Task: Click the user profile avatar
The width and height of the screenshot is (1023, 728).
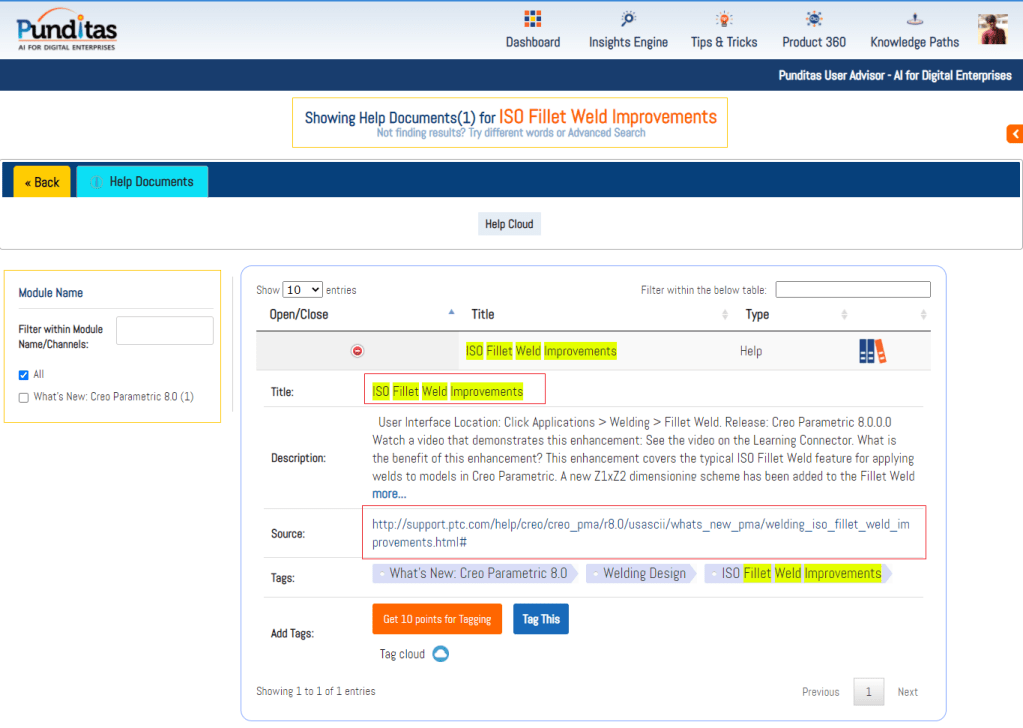Action: pos(992,29)
